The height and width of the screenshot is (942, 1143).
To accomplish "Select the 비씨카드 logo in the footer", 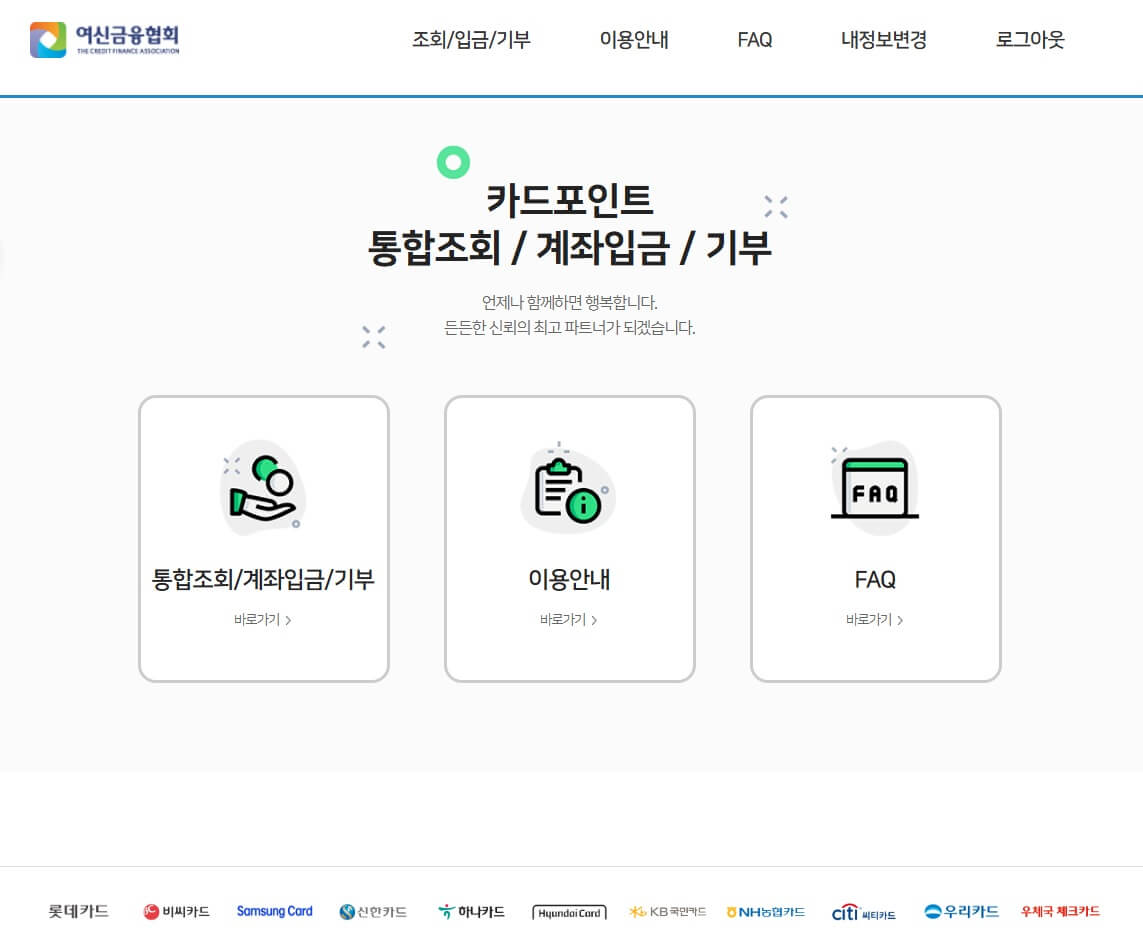I will 177,911.
